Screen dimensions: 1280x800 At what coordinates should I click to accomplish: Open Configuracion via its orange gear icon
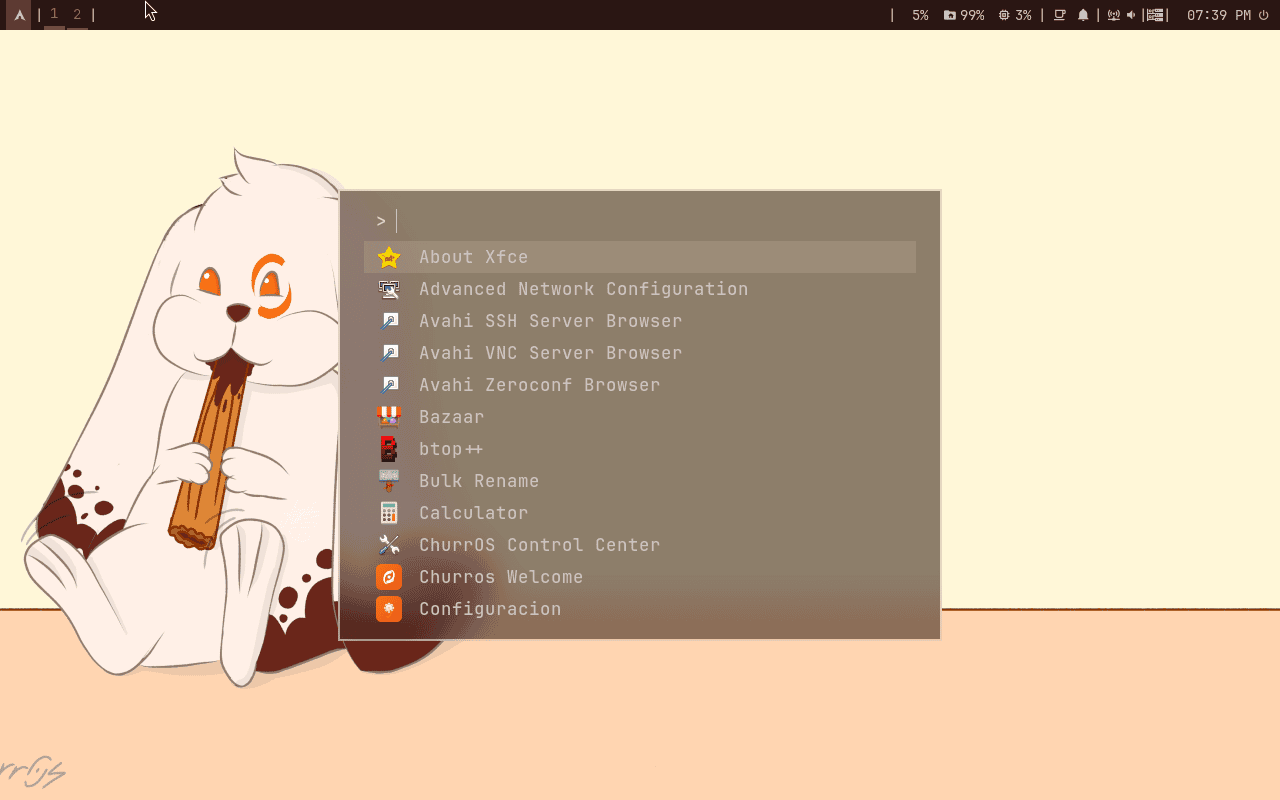pos(389,609)
